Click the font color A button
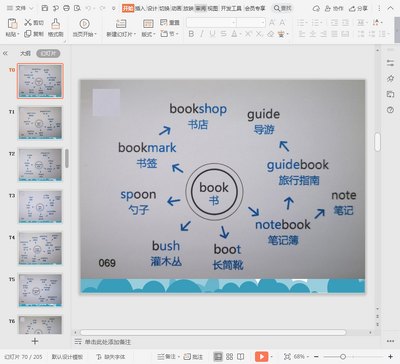 click(x=234, y=34)
